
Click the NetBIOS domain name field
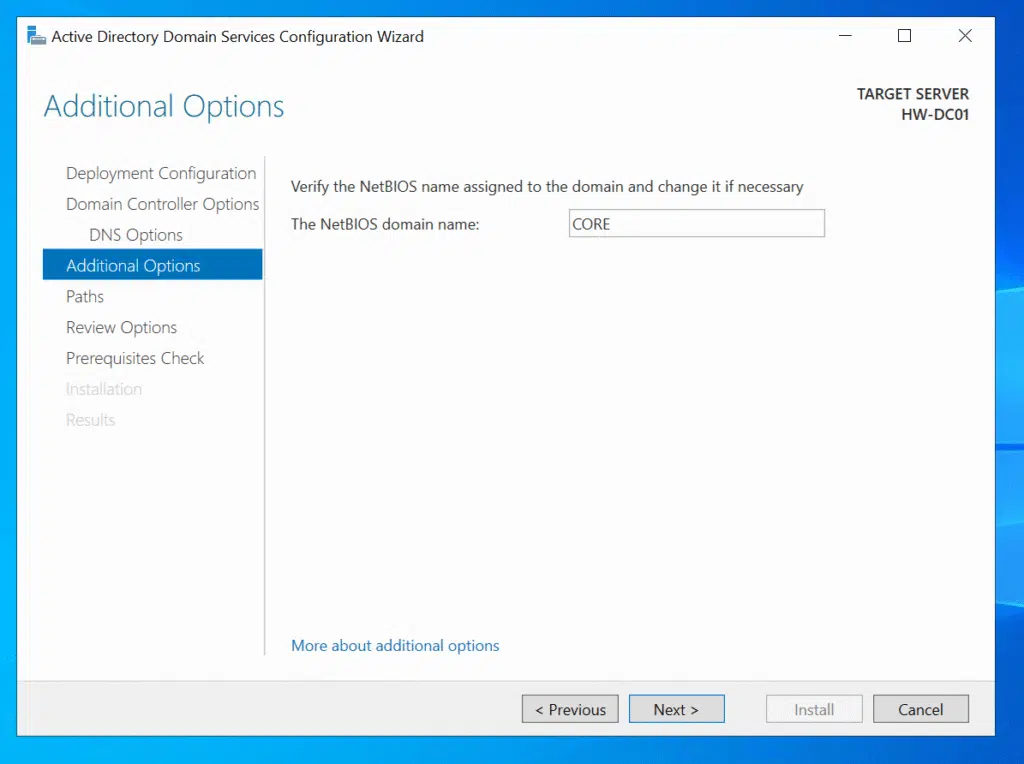tap(696, 224)
